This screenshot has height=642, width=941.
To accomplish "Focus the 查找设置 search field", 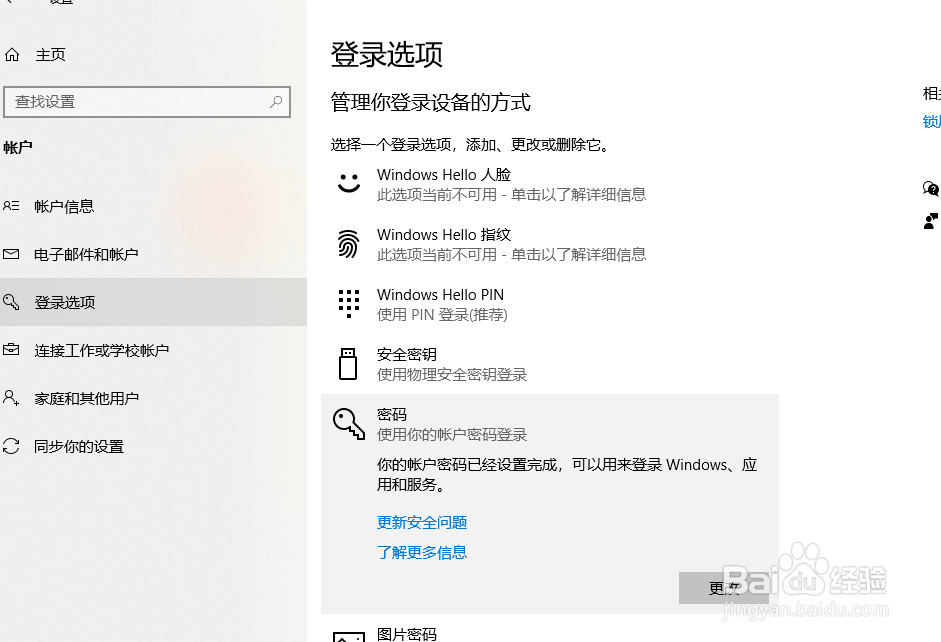I will [147, 102].
